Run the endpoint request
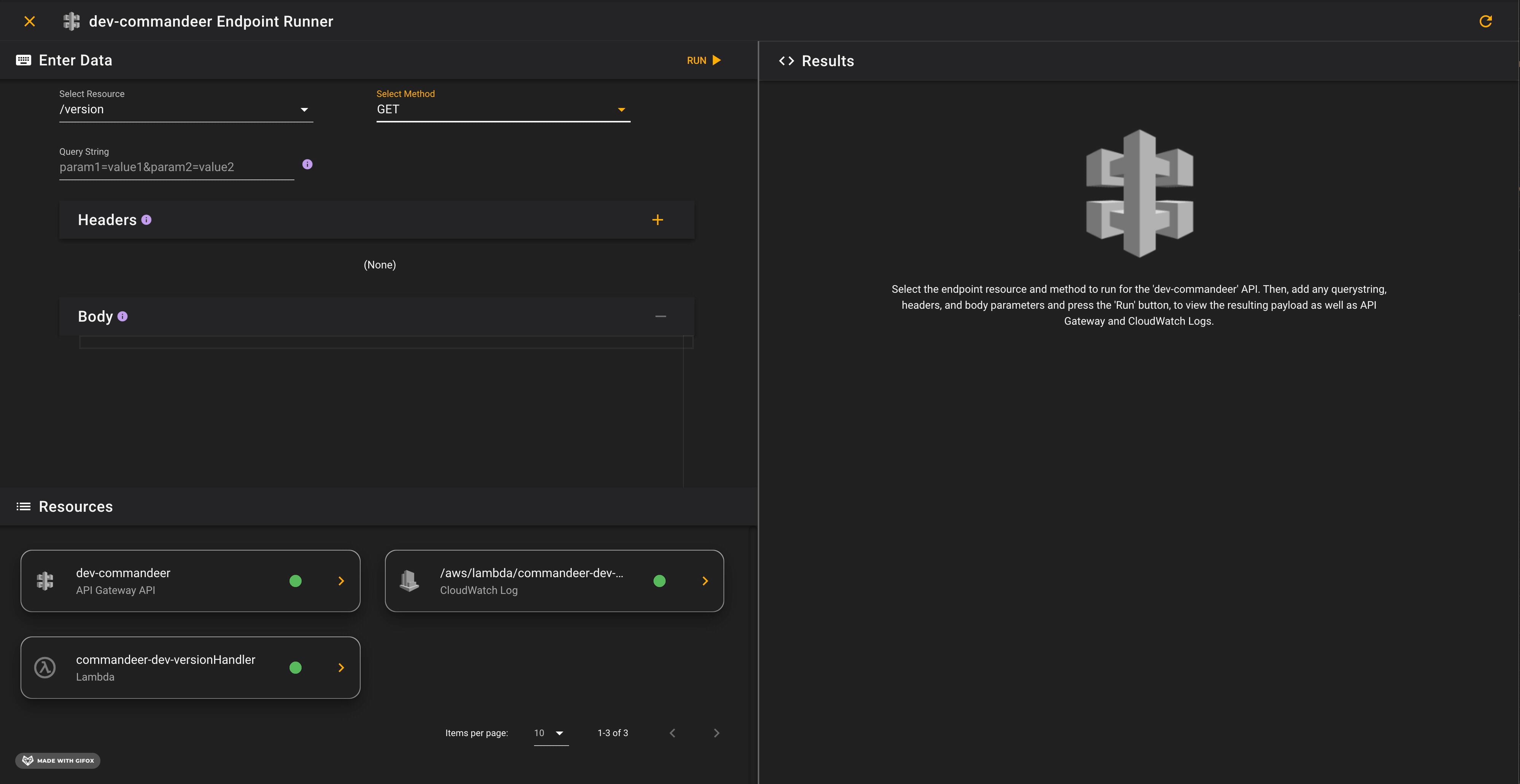 [703, 60]
